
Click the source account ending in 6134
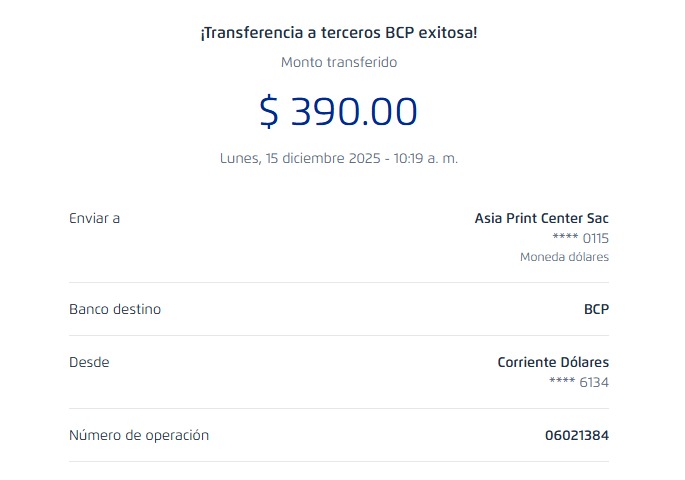click(x=579, y=382)
